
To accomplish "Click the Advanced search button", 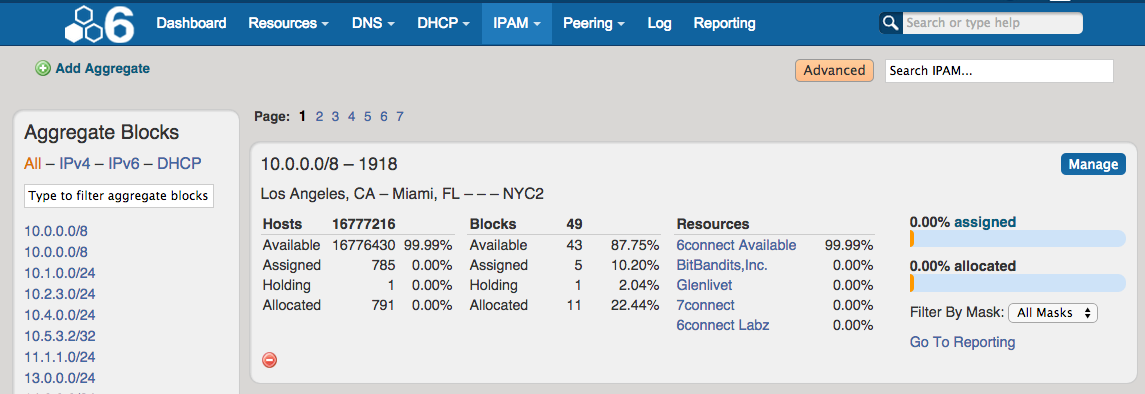I will point(834,71).
